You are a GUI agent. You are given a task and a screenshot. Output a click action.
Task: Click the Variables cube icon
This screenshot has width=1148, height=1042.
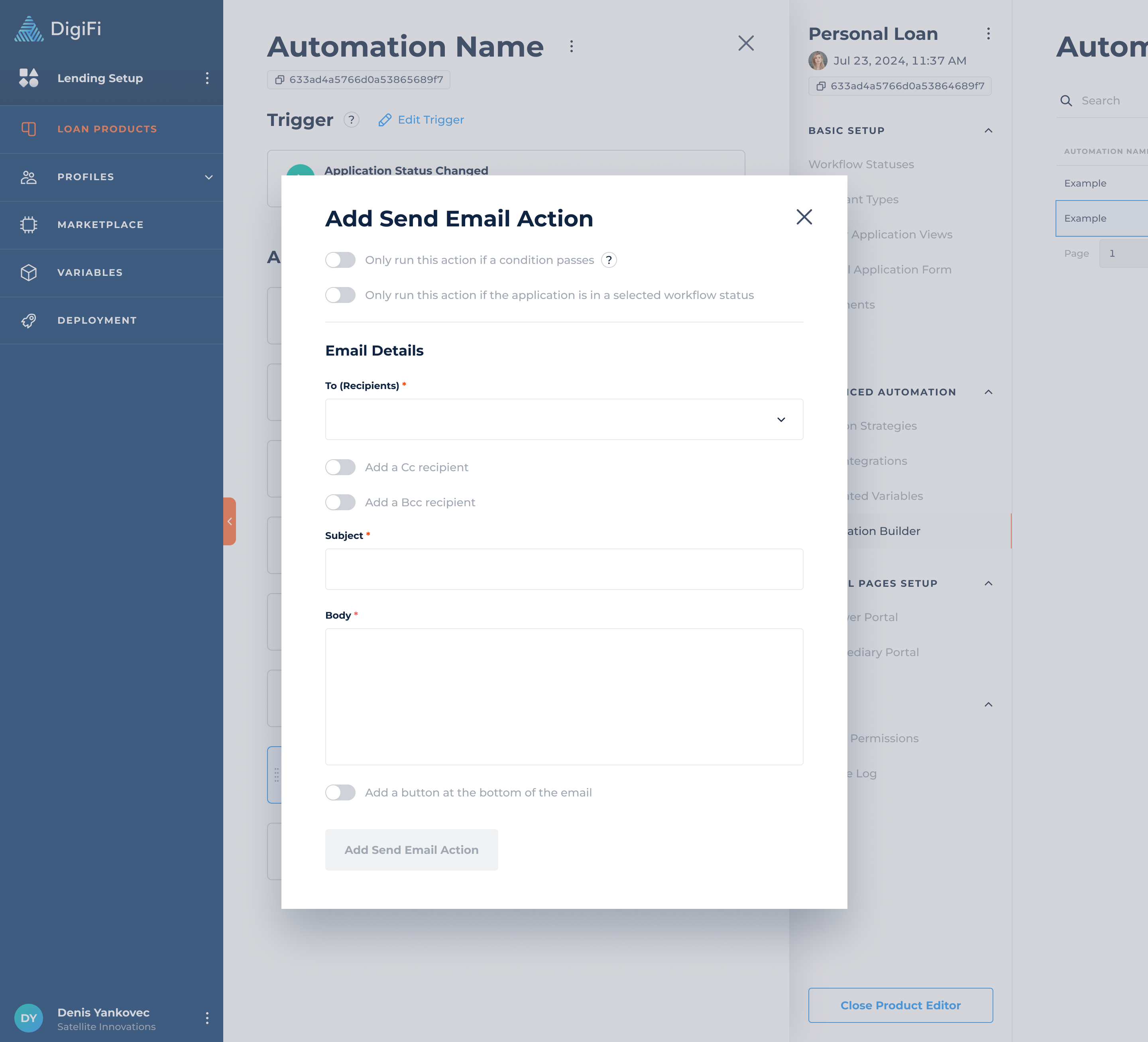[28, 273]
